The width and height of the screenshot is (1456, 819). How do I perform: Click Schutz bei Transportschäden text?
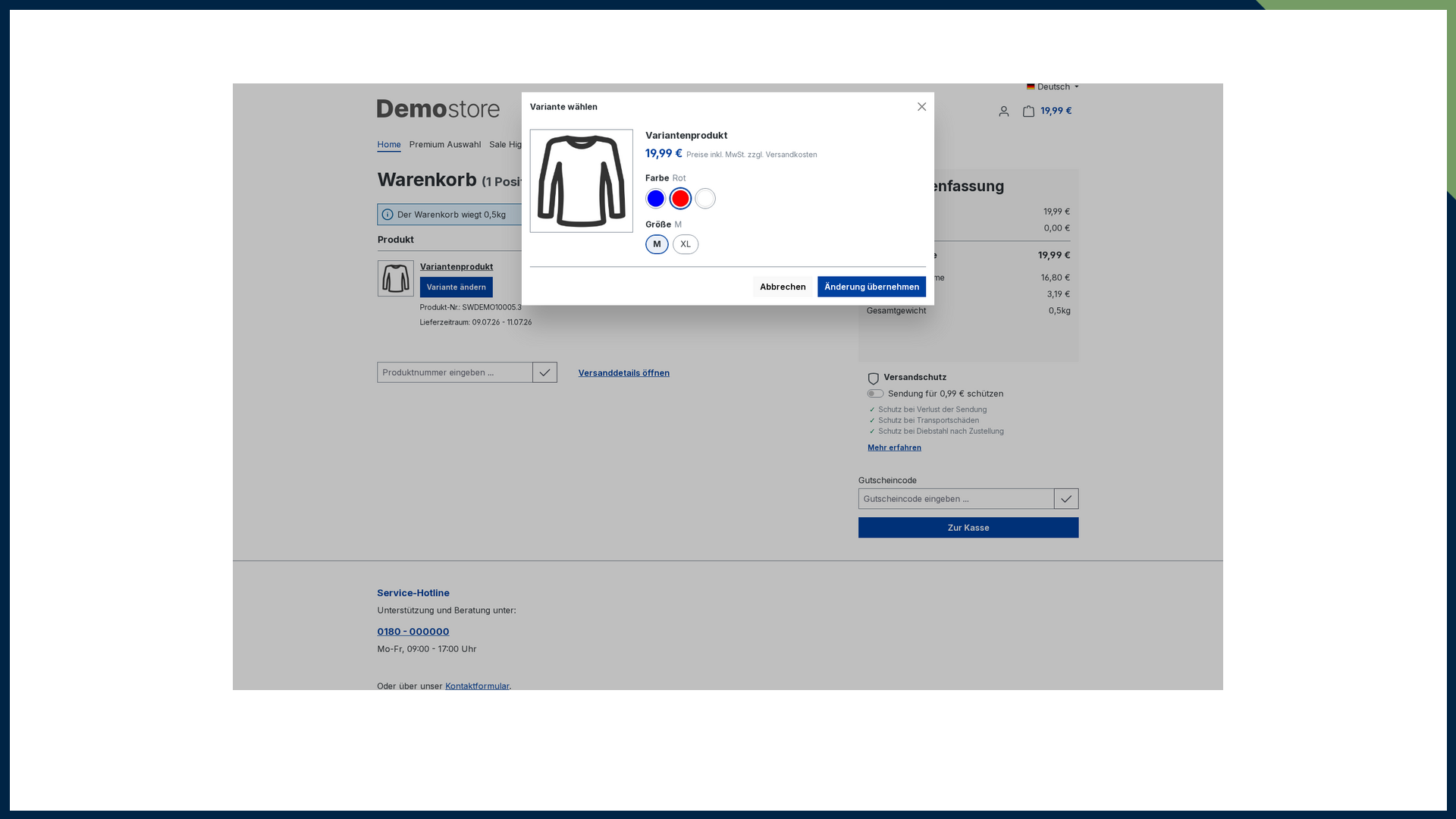coord(928,421)
